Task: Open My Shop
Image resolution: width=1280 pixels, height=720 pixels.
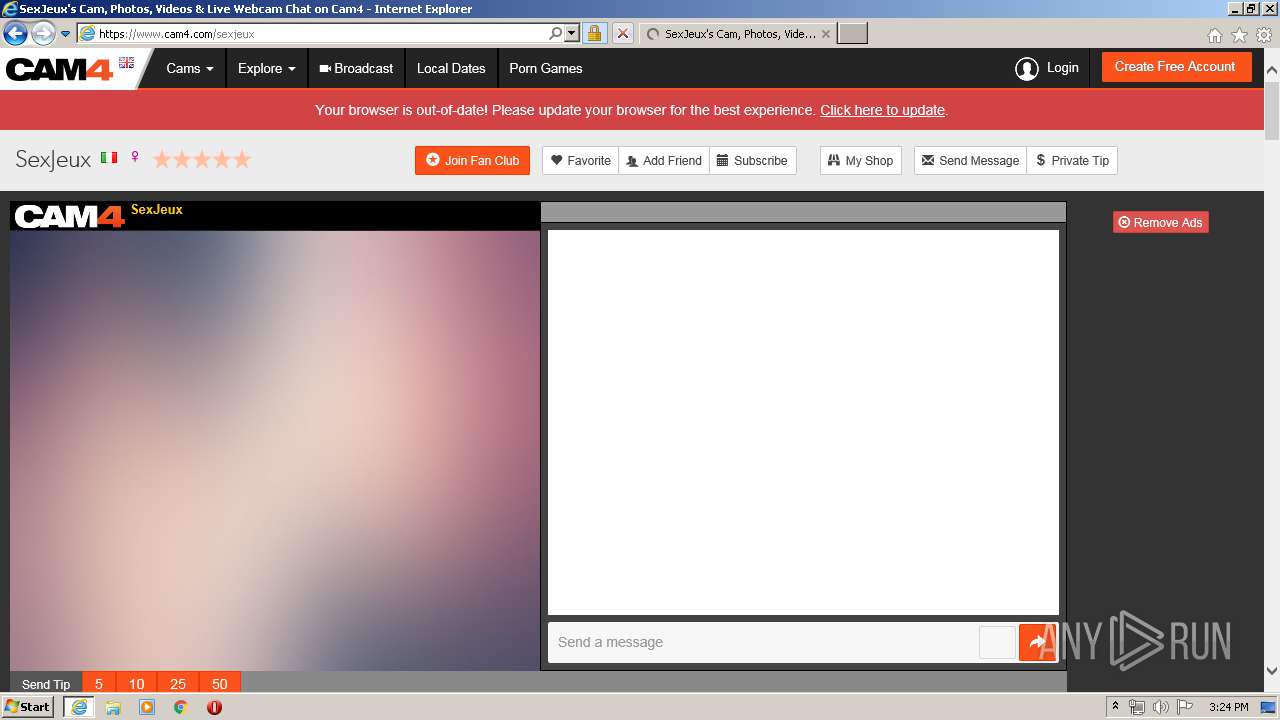Action: 860,160
